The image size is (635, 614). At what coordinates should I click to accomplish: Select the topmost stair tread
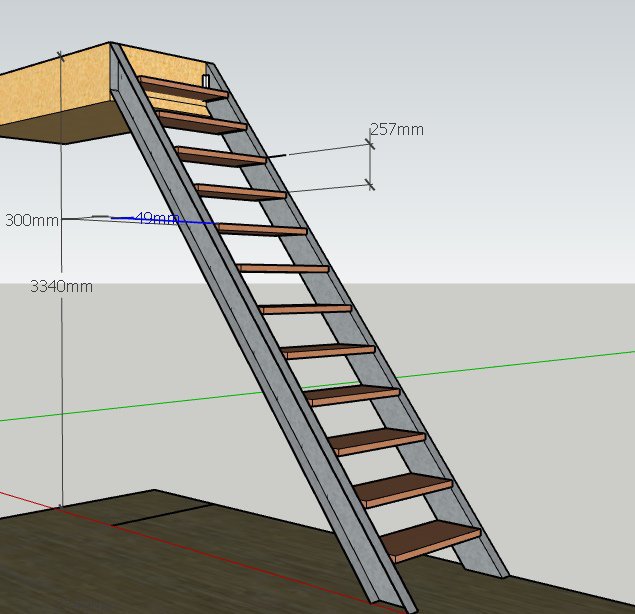pos(183,88)
